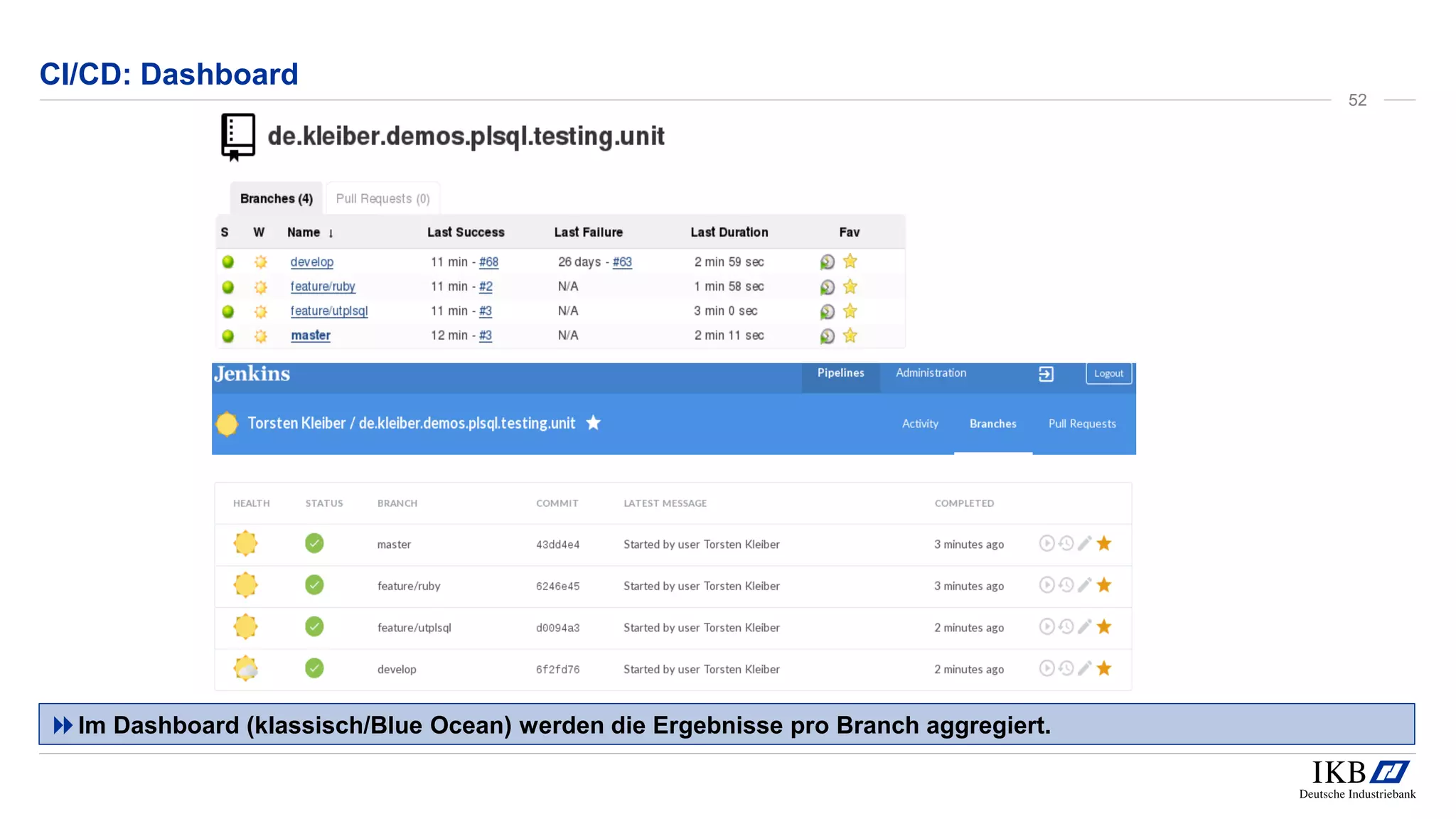The image size is (1456, 819).
Task: Toggle orange favorite star on Blue Ocean master row
Action: [1104, 544]
